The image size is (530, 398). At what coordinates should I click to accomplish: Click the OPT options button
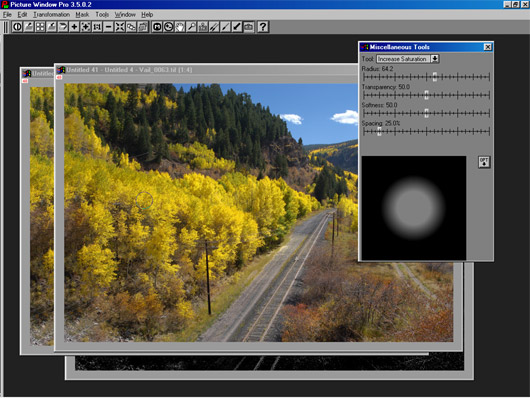coord(484,162)
